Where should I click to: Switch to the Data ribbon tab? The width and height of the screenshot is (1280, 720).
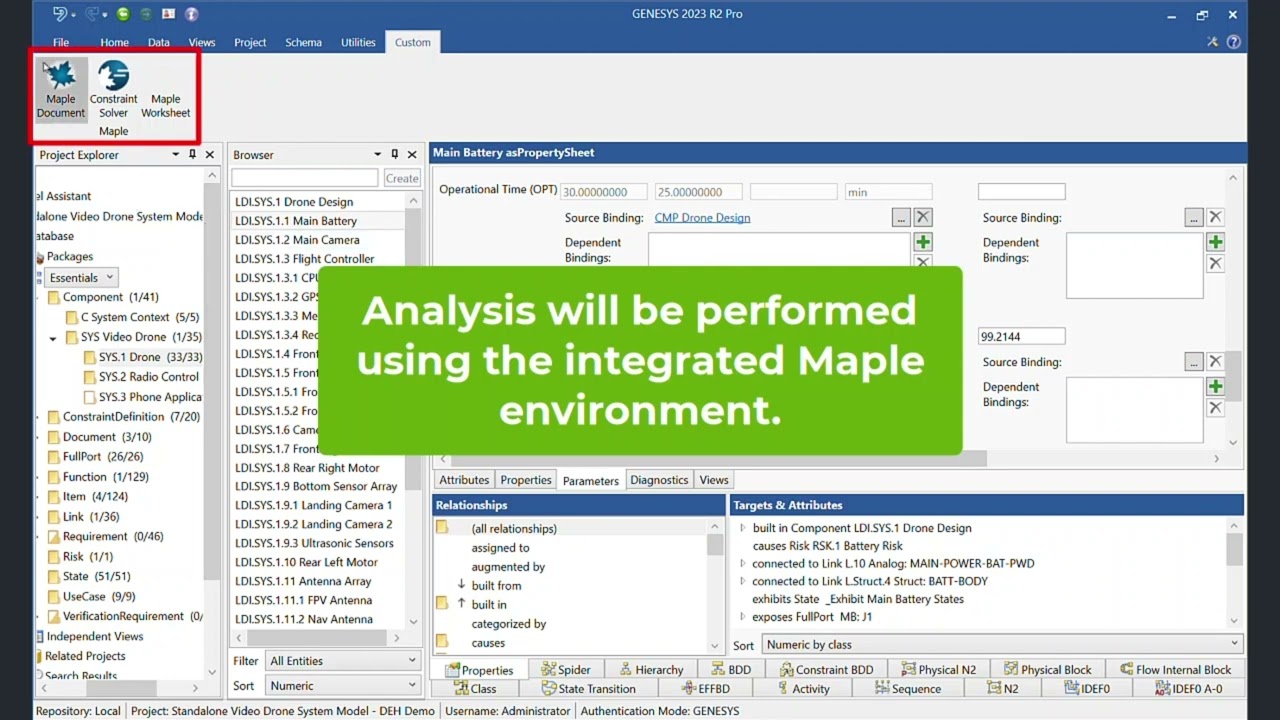pyautogui.click(x=158, y=42)
